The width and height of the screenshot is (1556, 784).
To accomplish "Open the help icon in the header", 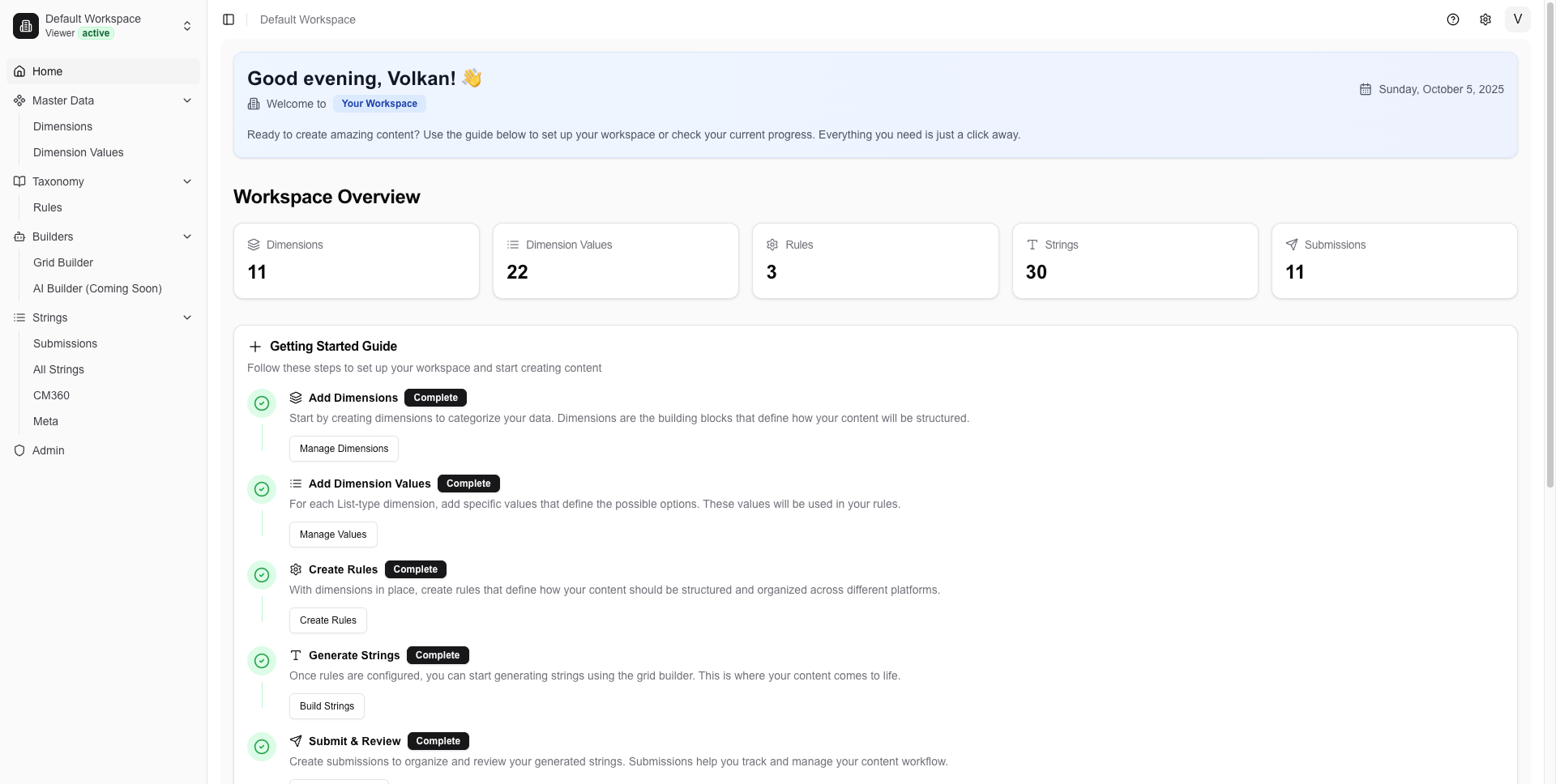I will [x=1453, y=19].
